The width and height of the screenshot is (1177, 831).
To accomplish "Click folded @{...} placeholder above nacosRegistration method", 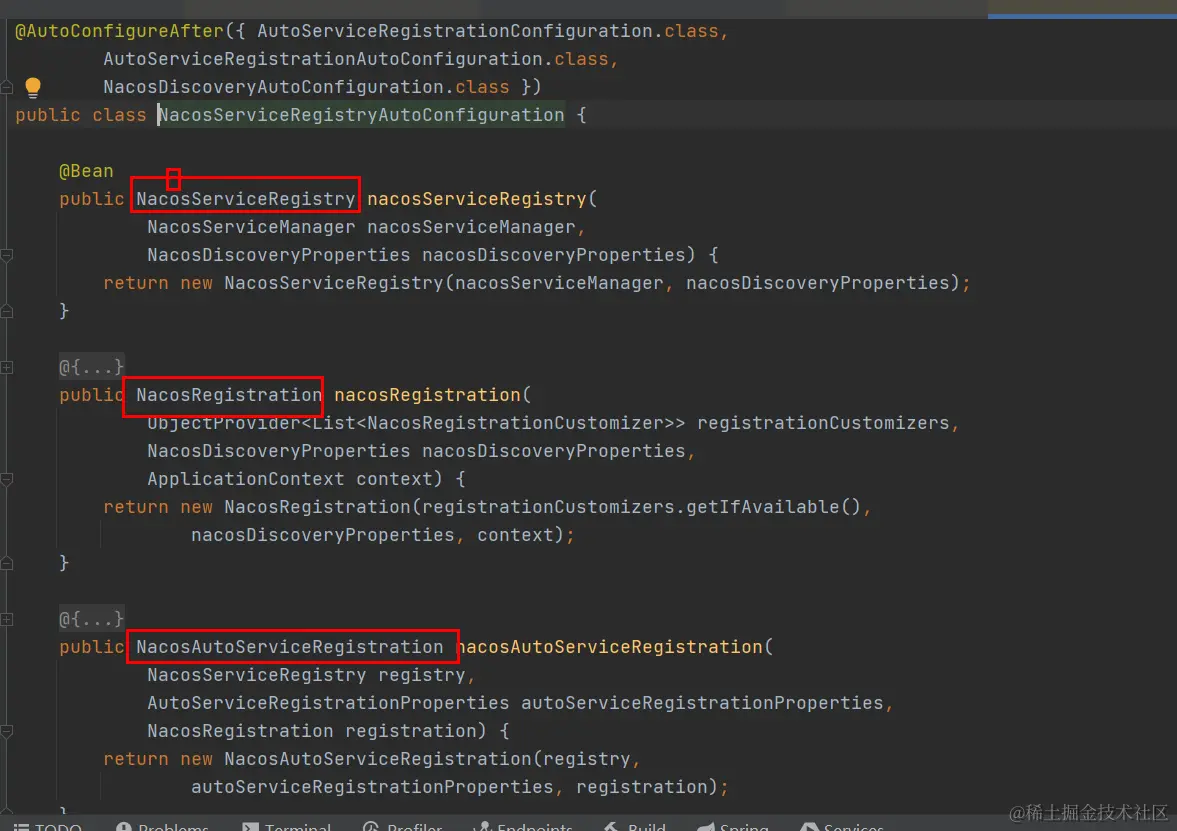I will pos(92,367).
